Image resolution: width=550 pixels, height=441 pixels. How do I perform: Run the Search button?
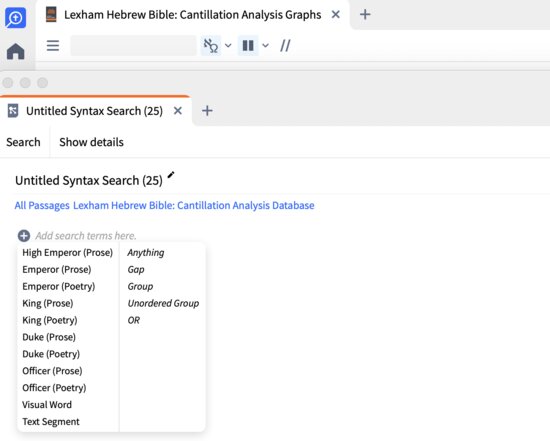click(23, 142)
